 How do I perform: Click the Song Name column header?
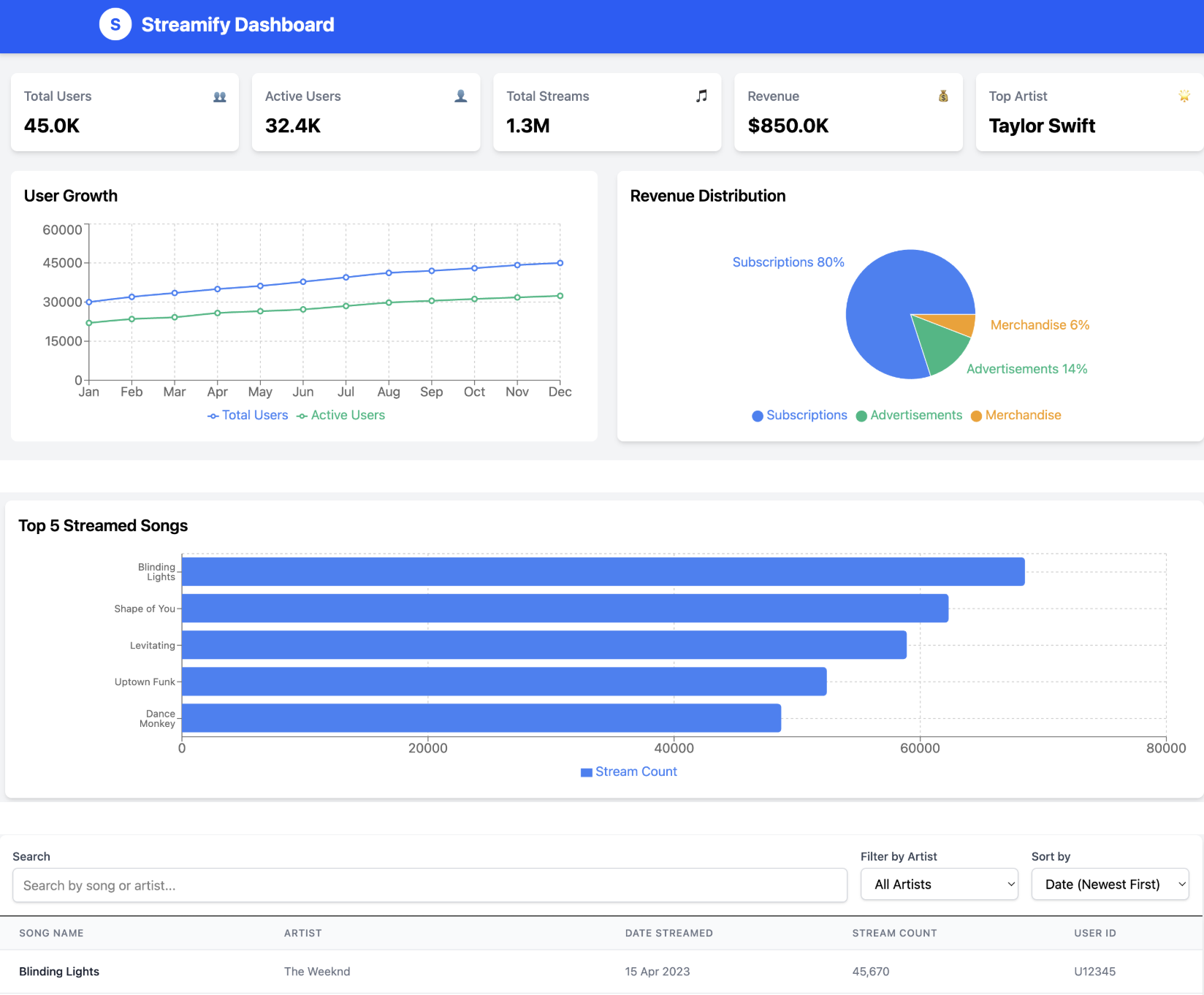[51, 933]
